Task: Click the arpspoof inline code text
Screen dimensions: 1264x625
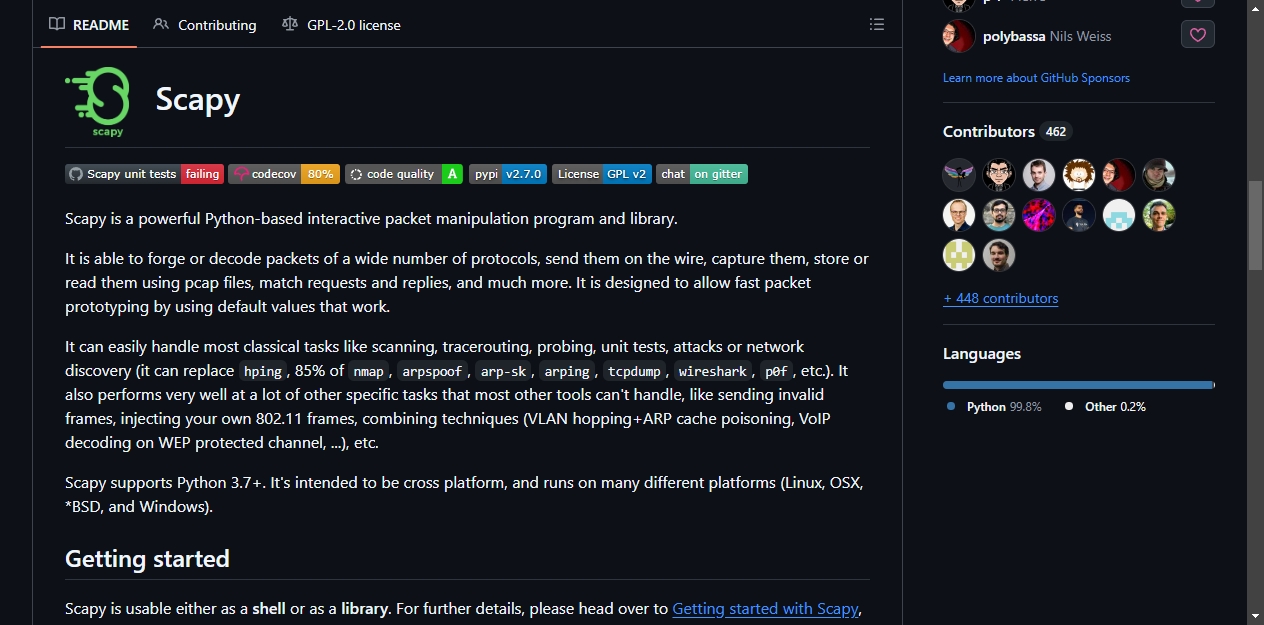Action: 432,371
